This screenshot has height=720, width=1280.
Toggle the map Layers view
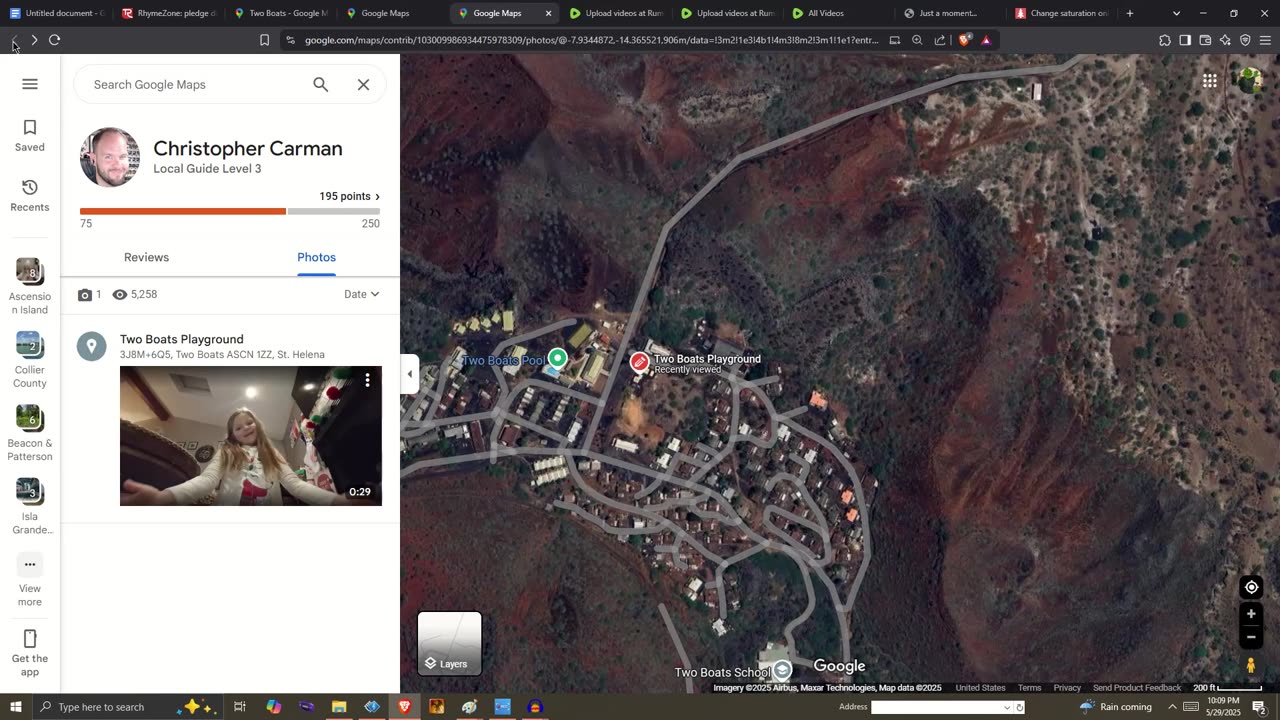click(x=450, y=643)
